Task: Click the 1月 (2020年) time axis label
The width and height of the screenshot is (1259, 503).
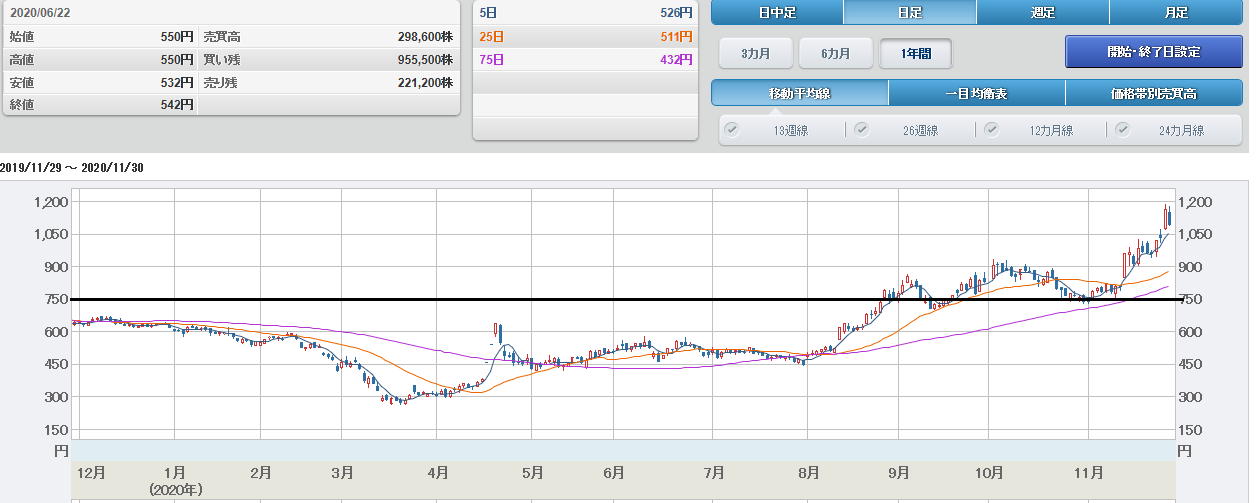Action: click(x=176, y=480)
